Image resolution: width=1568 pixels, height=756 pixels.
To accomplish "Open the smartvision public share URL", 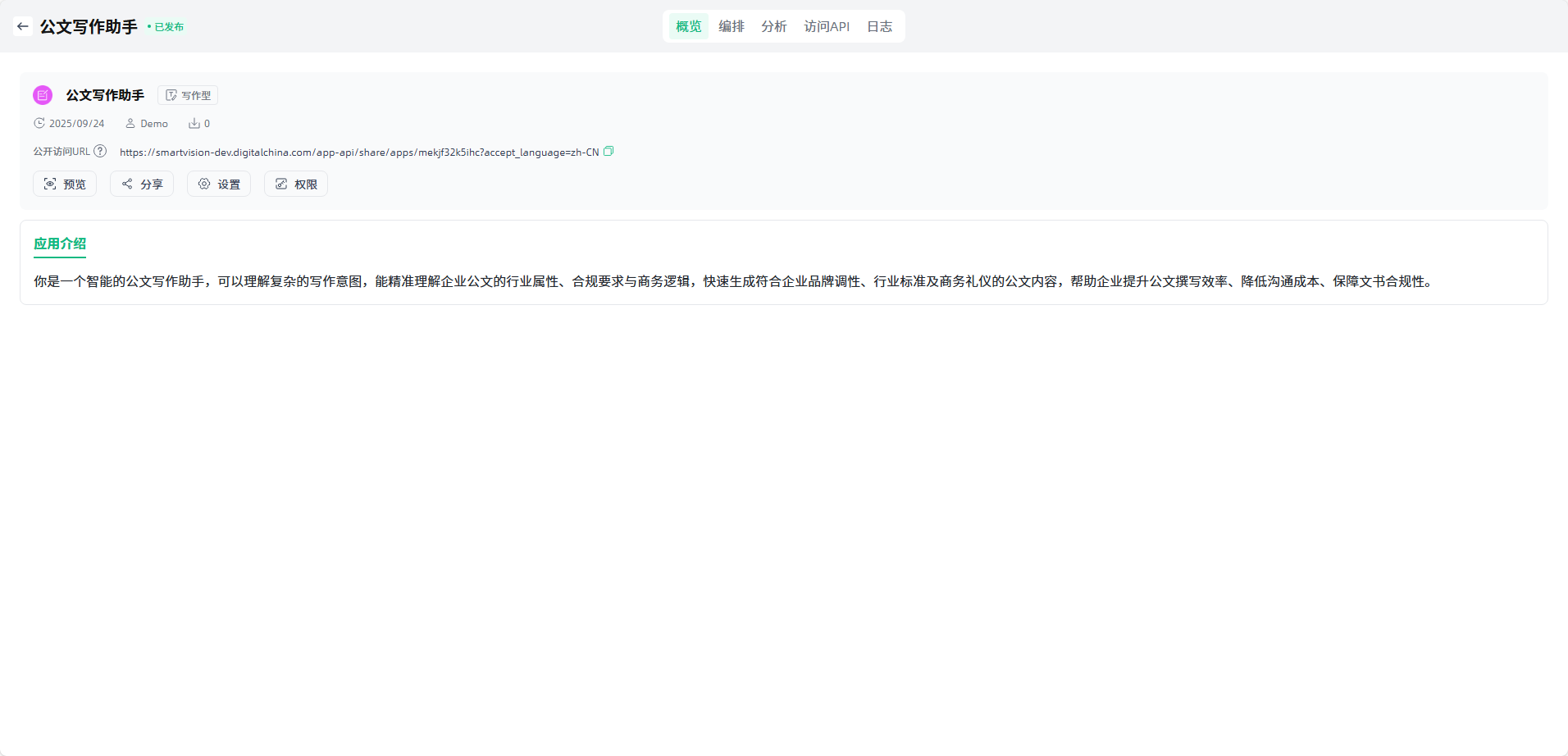I will click(x=358, y=153).
